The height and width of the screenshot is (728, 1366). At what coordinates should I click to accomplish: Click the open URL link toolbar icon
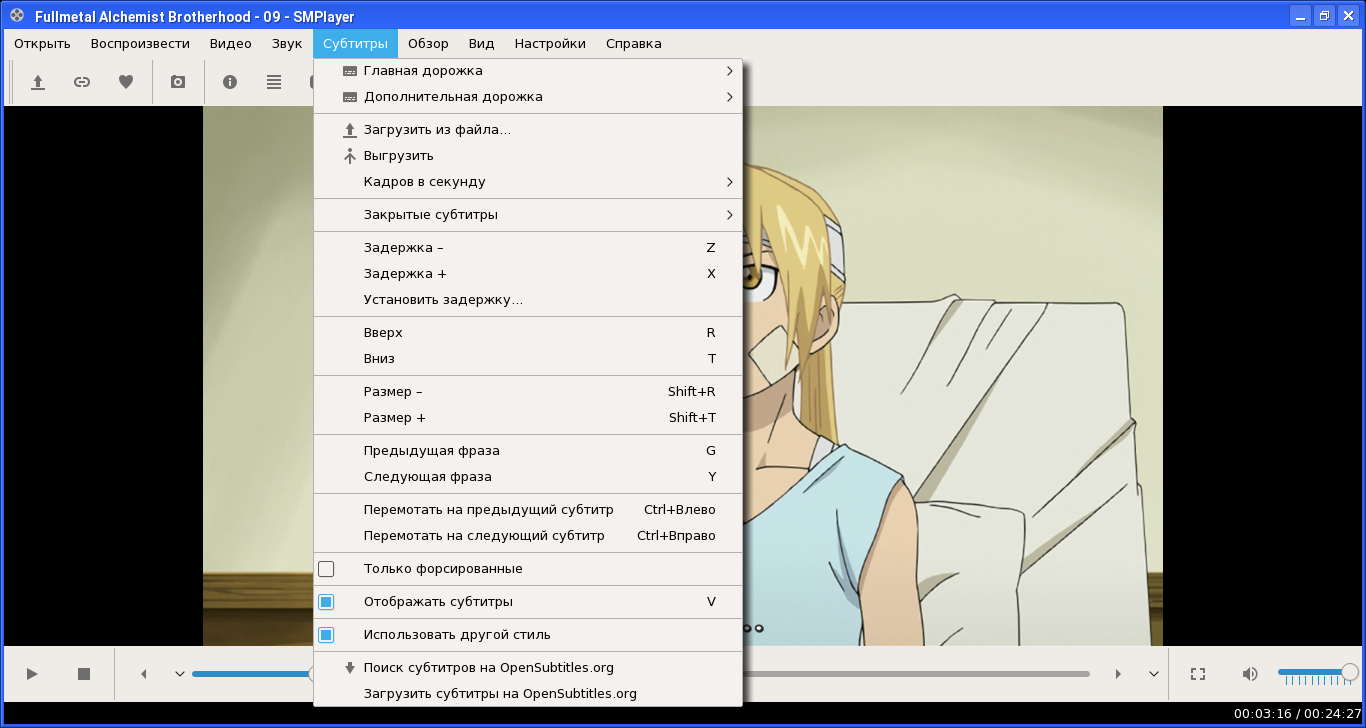(x=82, y=82)
